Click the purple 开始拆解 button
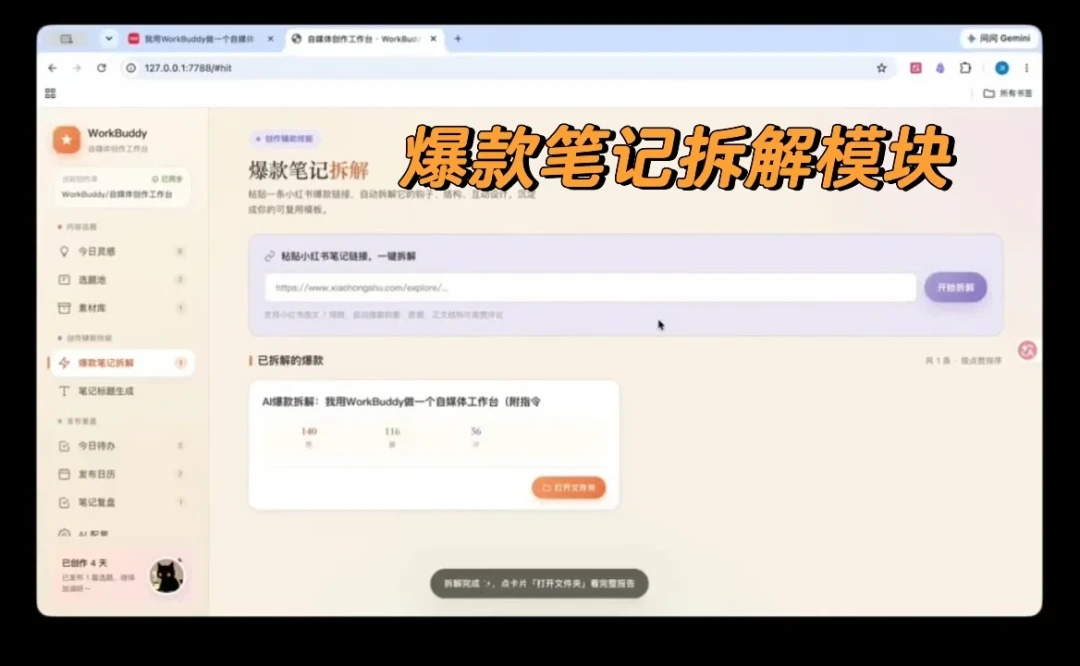This screenshot has height=666, width=1080. [x=955, y=287]
